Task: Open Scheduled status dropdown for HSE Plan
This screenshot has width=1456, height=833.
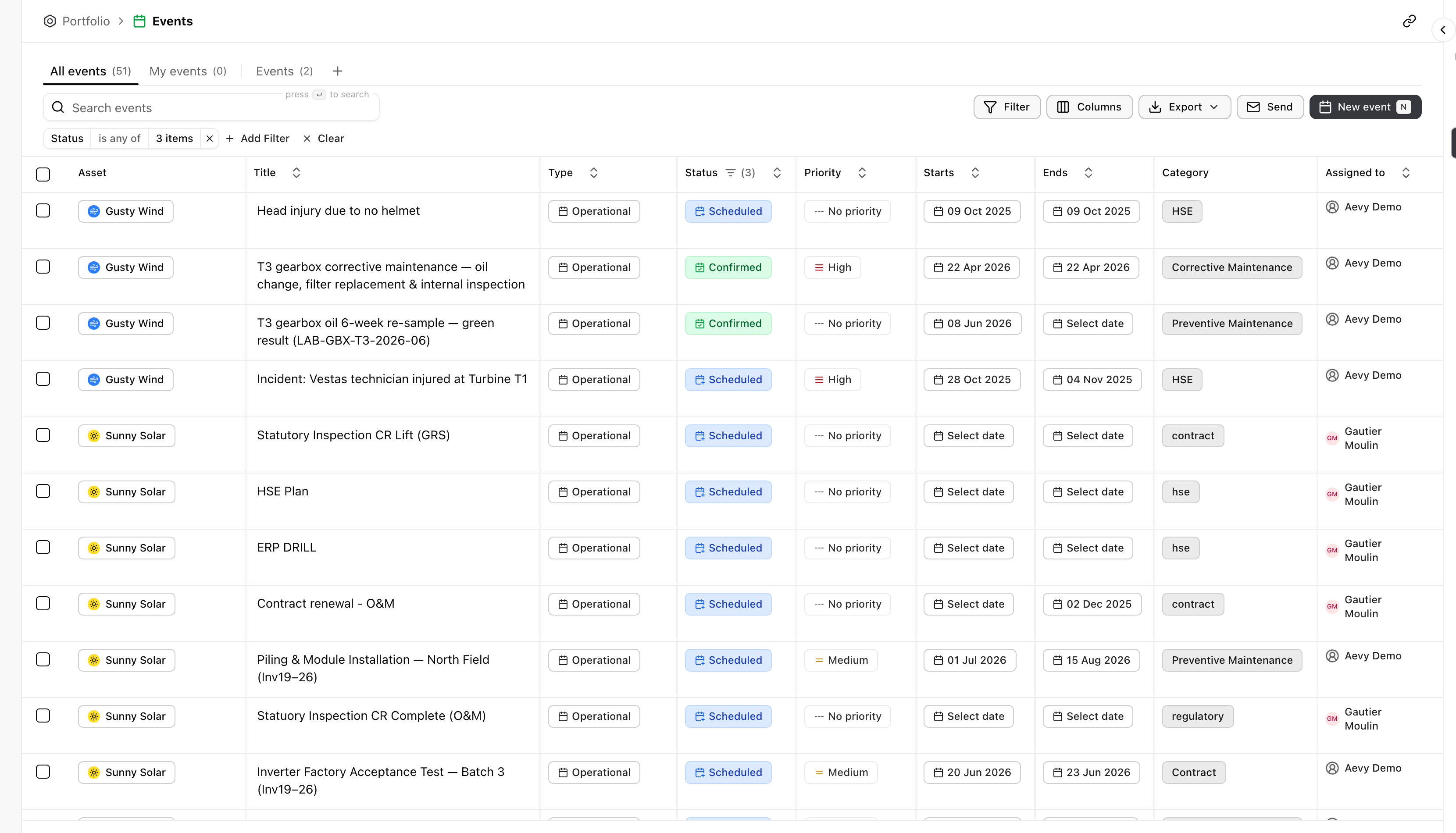Action: (x=728, y=492)
